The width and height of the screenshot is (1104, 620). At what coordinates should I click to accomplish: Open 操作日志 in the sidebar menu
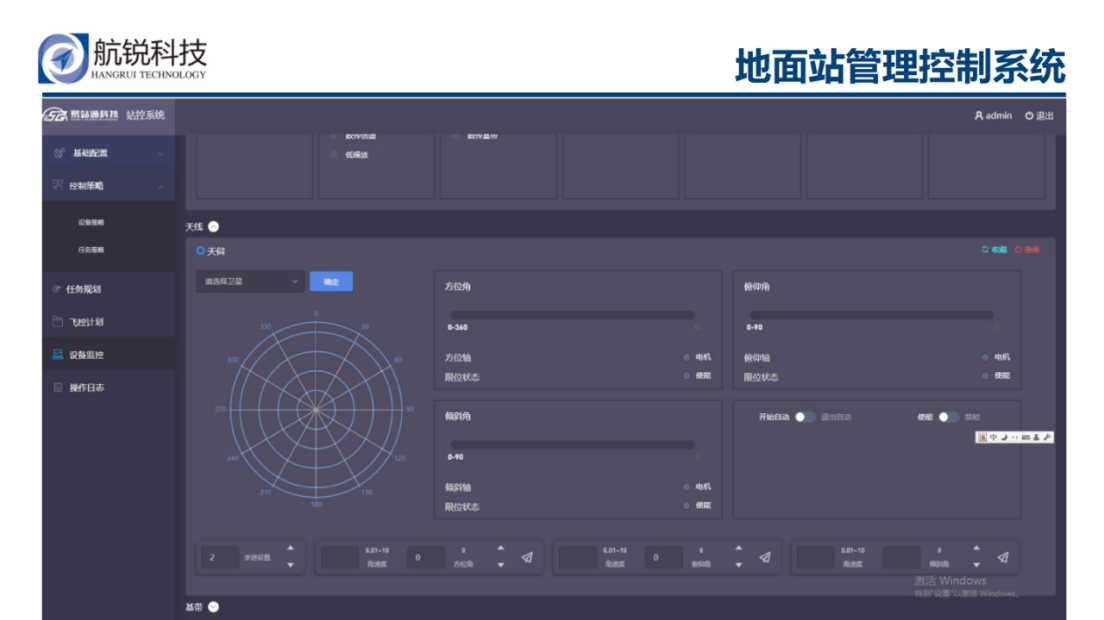pyautogui.click(x=86, y=388)
